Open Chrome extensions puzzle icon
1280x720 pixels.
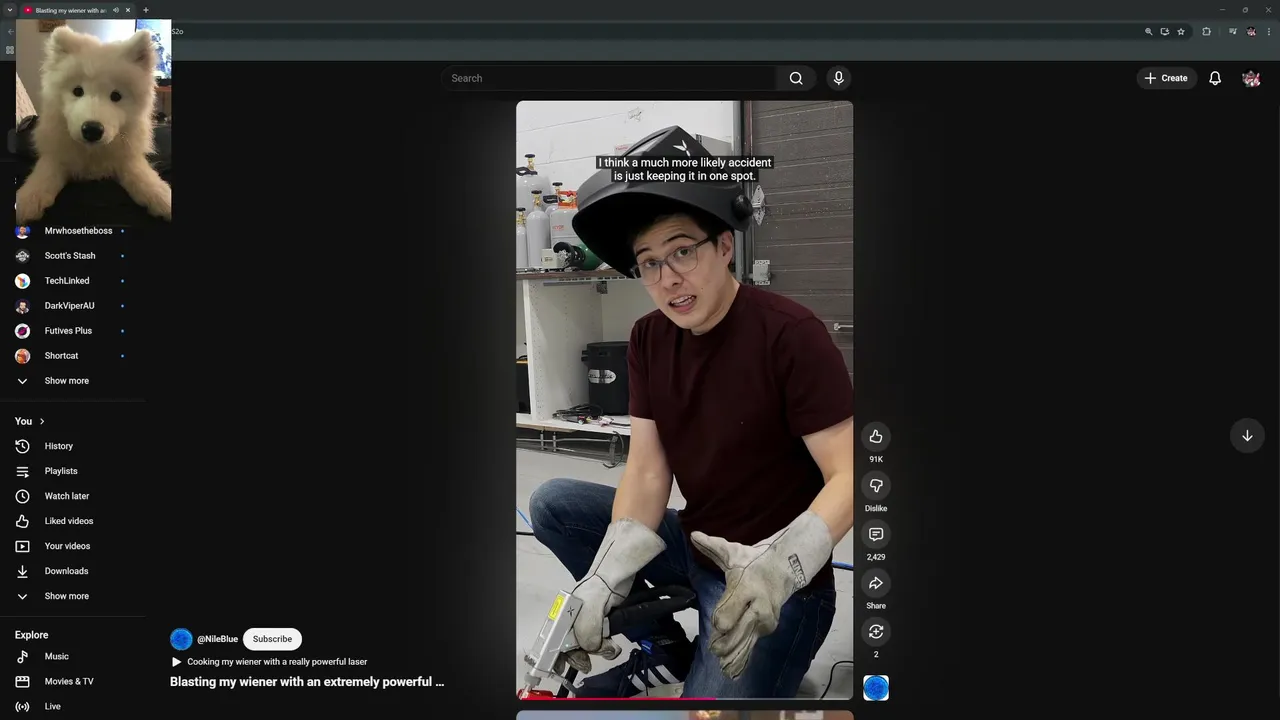[x=1206, y=32]
